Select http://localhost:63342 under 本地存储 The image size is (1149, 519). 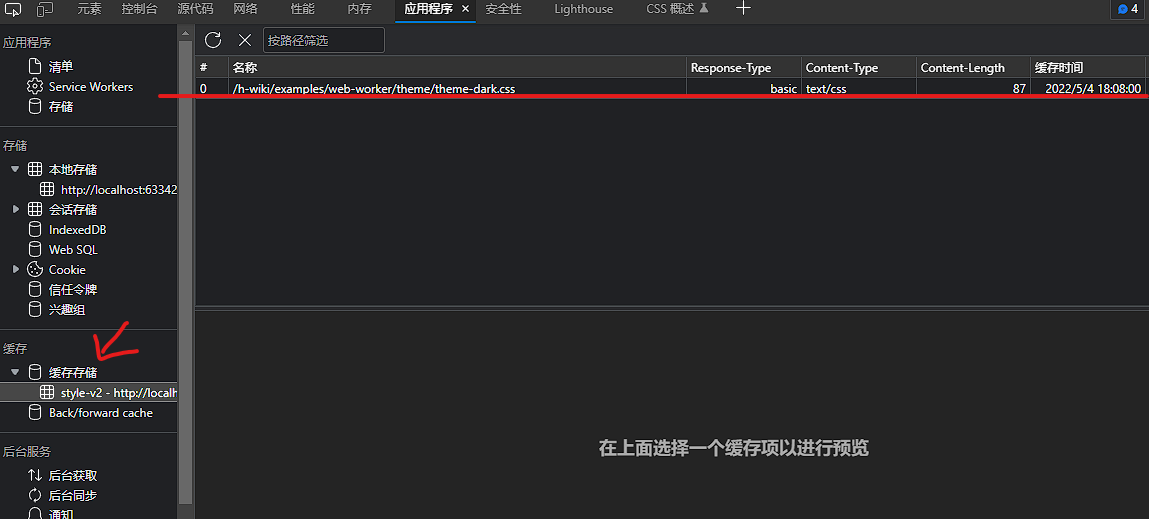tap(119, 190)
